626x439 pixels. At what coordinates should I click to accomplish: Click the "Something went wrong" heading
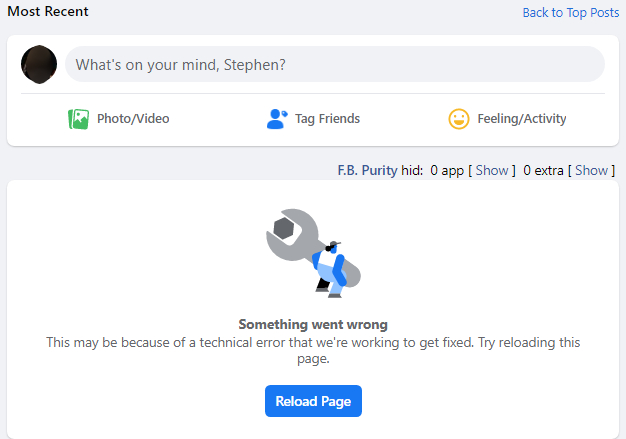(x=313, y=324)
